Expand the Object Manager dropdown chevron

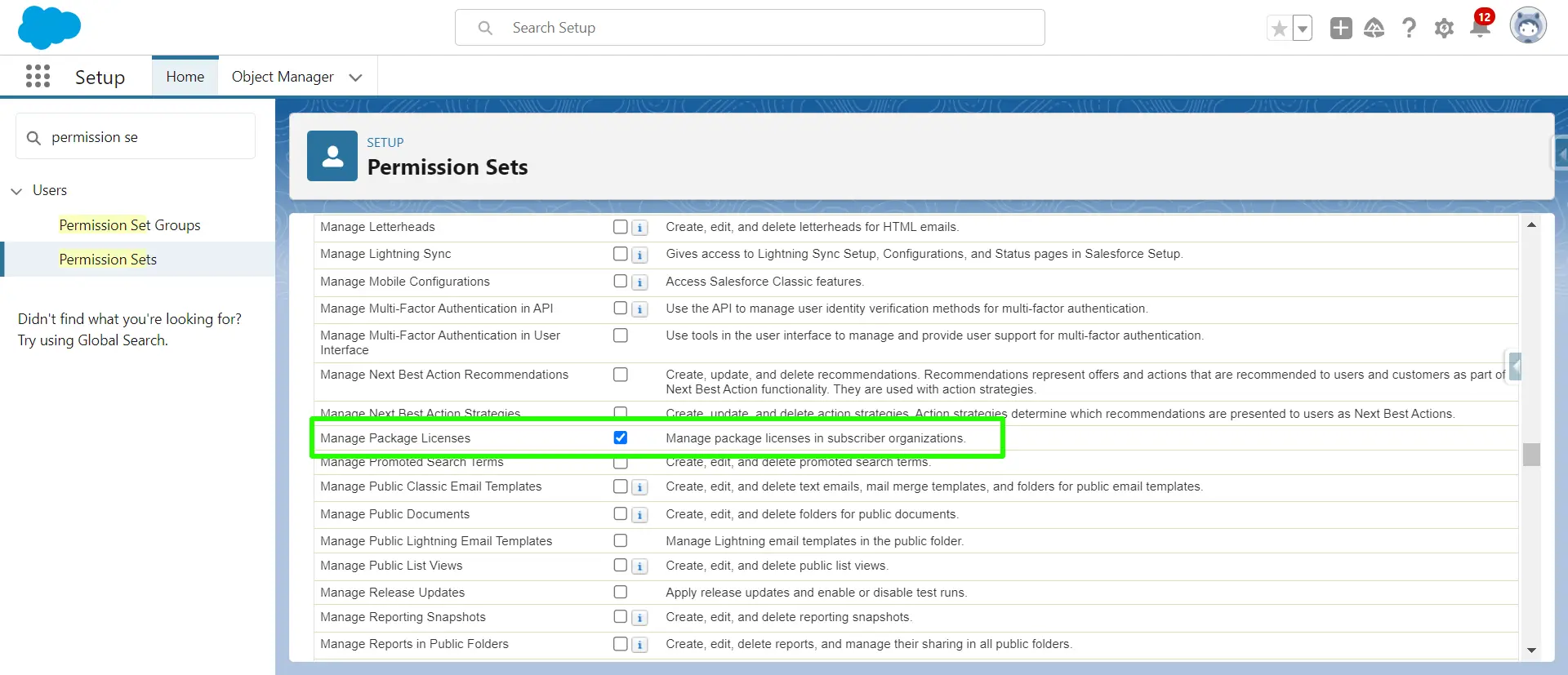355,78
